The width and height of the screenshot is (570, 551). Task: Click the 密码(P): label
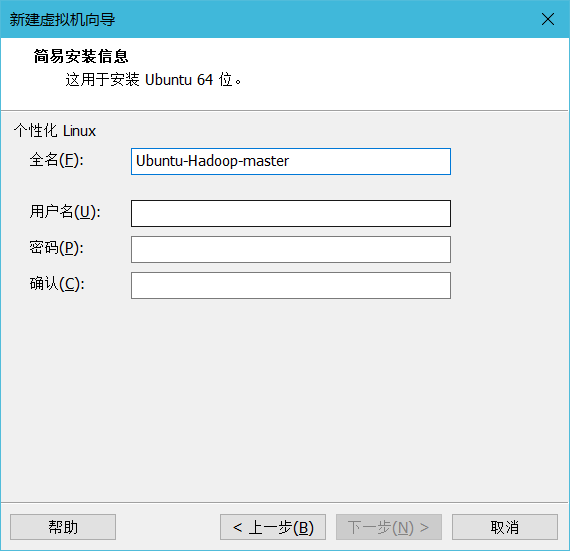point(56,248)
